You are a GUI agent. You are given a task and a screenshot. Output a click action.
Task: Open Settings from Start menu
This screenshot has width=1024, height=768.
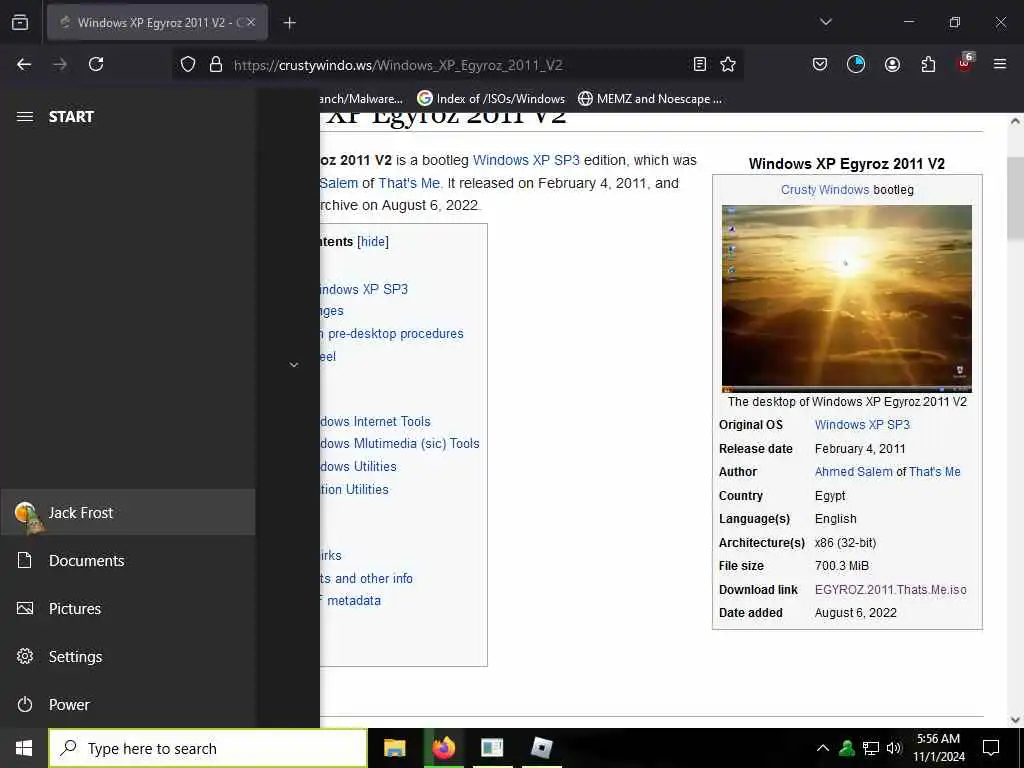tap(128, 656)
